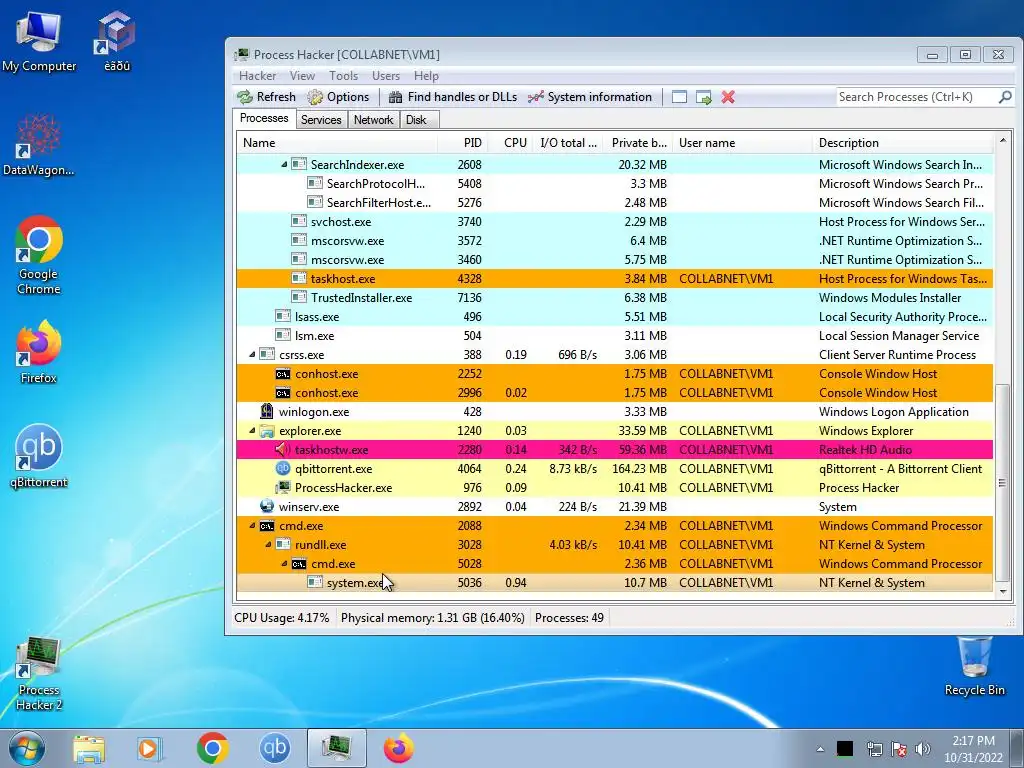
Task: Select the winserv.exe globe icon
Action: point(266,506)
